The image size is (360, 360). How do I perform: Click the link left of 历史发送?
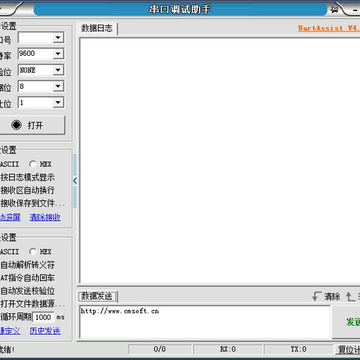click(10, 331)
